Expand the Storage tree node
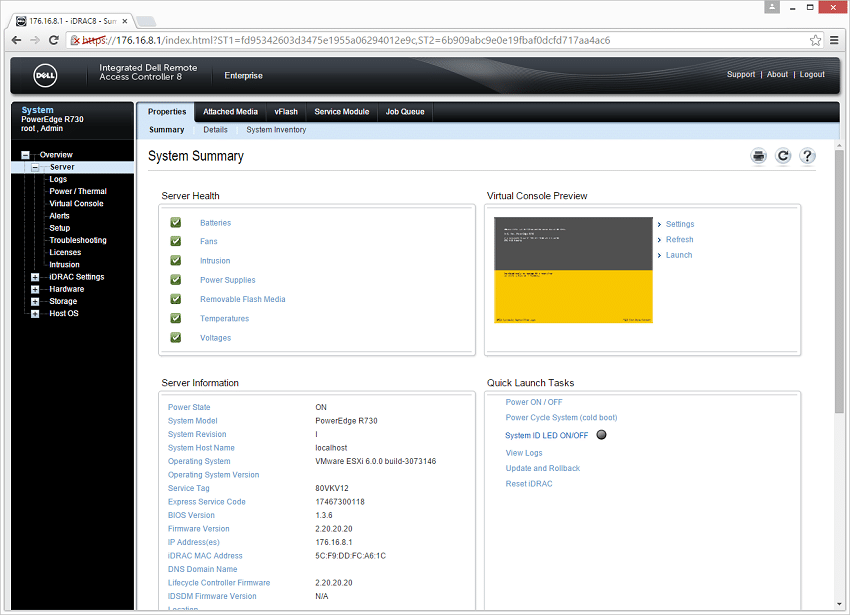This screenshot has height=615, width=850. pyautogui.click(x=35, y=302)
